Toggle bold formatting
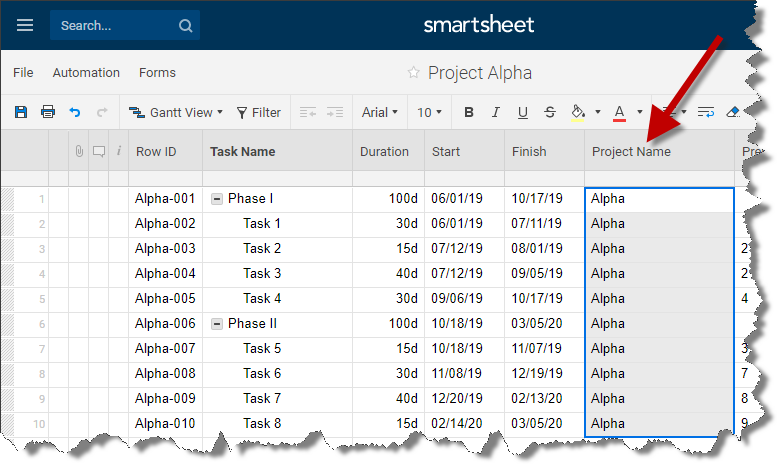This screenshot has width=777, height=464. (469, 113)
